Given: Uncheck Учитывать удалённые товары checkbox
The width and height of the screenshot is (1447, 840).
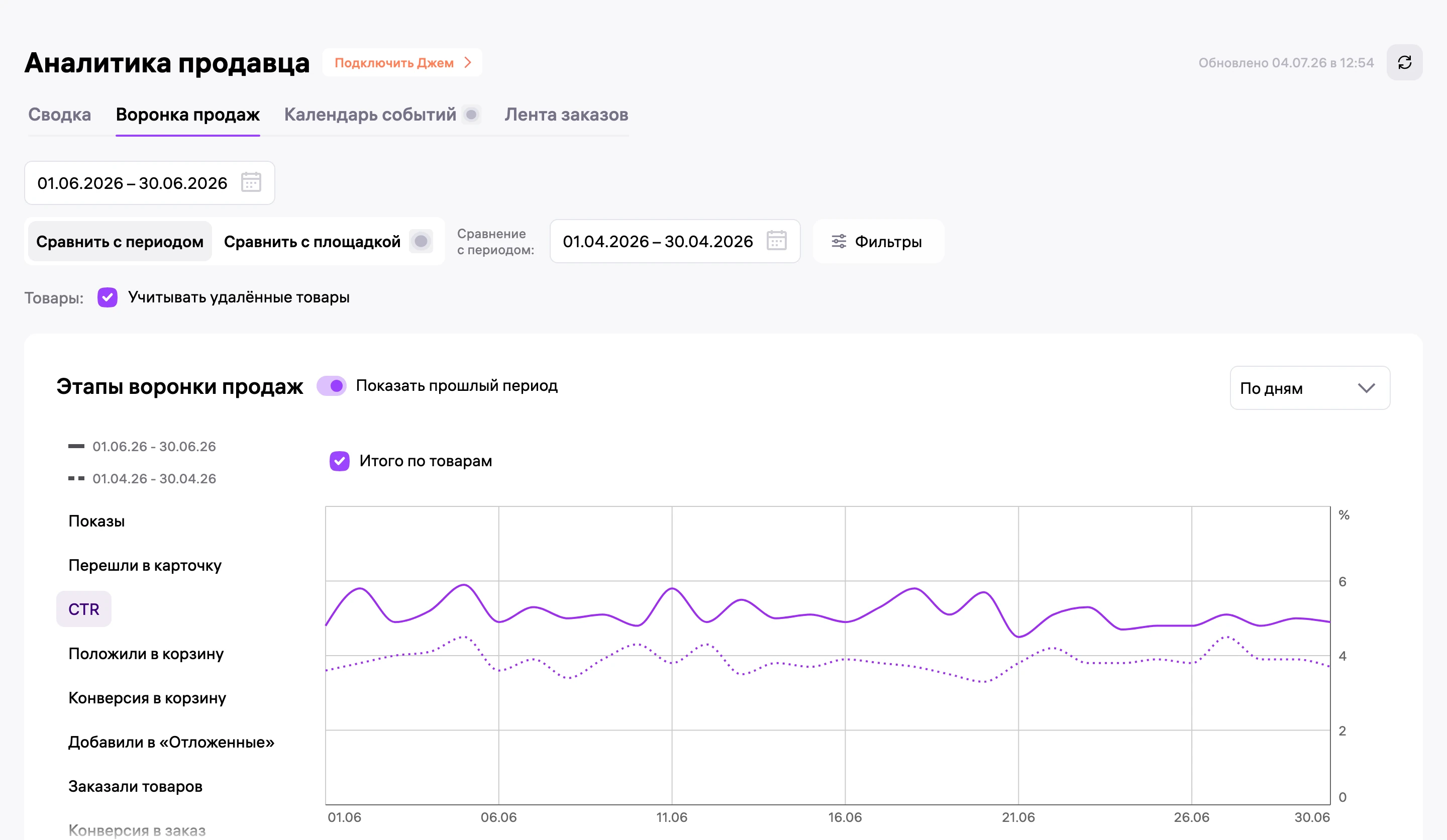Looking at the screenshot, I should (108, 297).
